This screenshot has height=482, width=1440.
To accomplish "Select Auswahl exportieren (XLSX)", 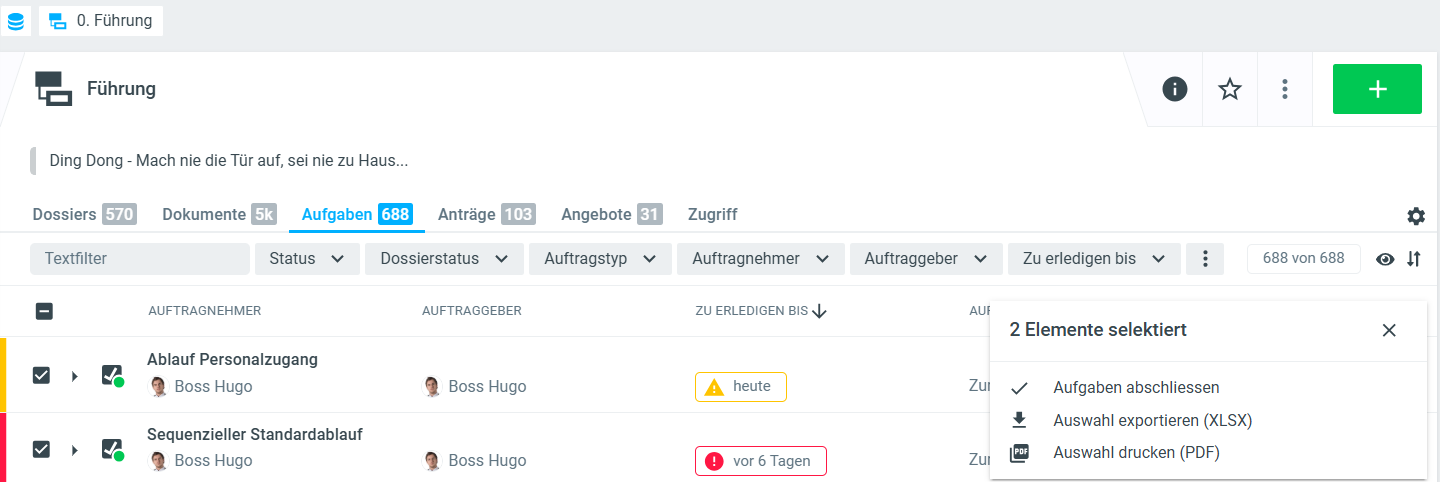I will 1152,420.
